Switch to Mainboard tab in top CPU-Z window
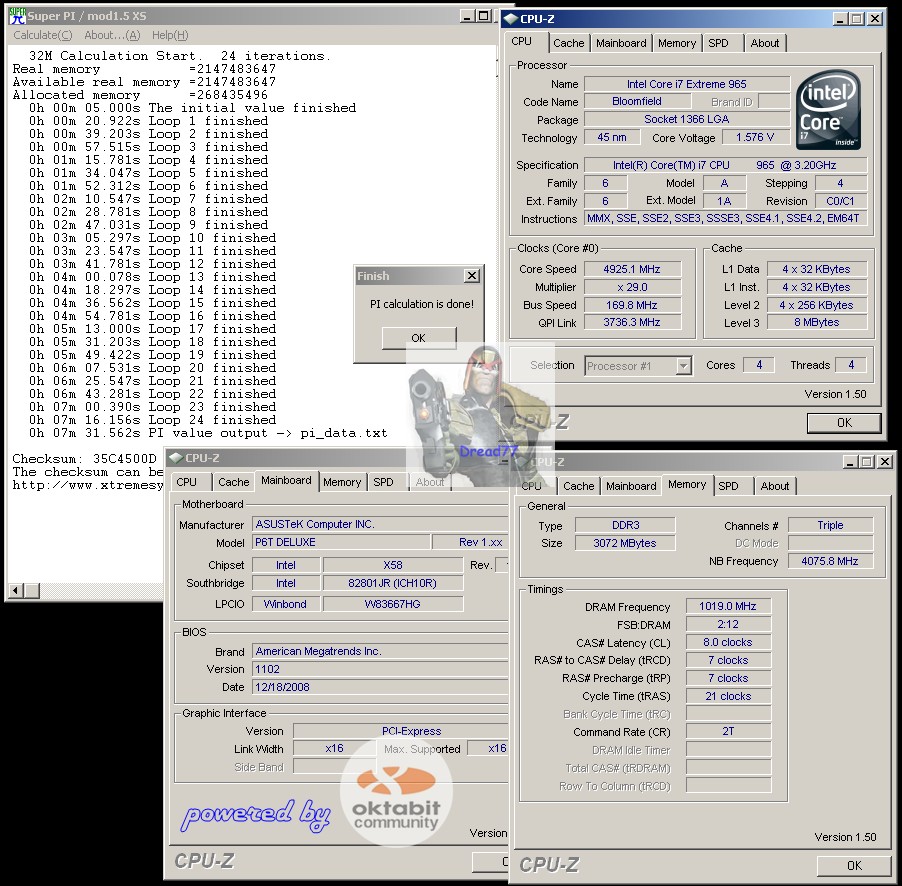Image resolution: width=902 pixels, height=886 pixels. tap(621, 43)
